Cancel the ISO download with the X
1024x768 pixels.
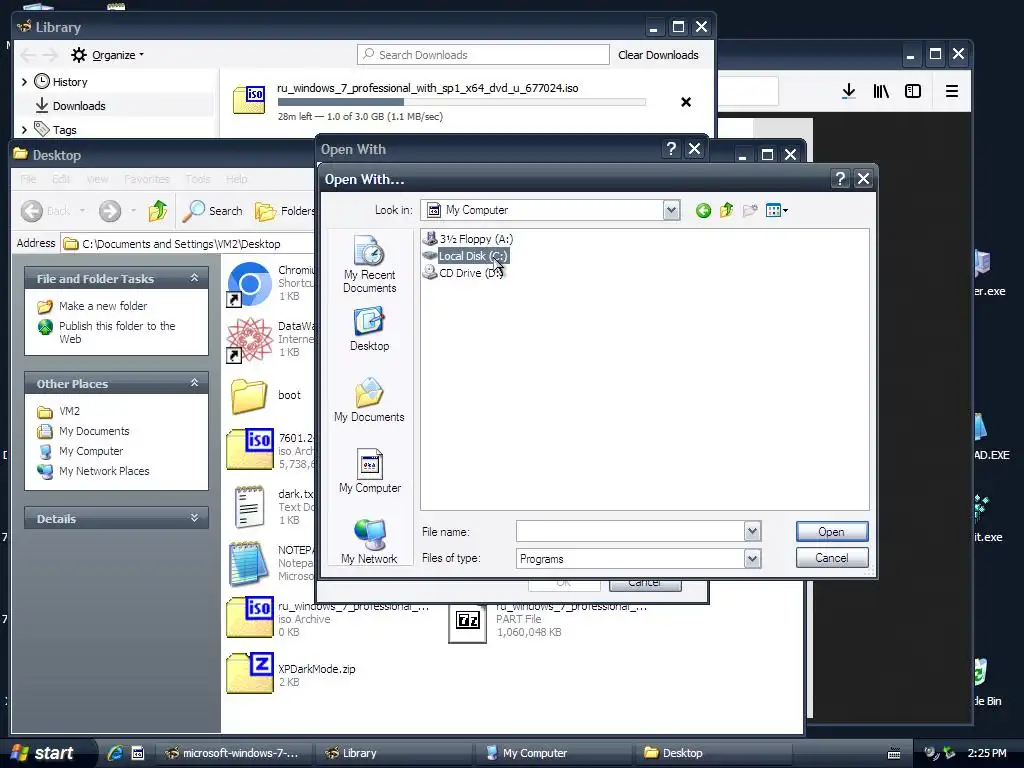coord(686,102)
